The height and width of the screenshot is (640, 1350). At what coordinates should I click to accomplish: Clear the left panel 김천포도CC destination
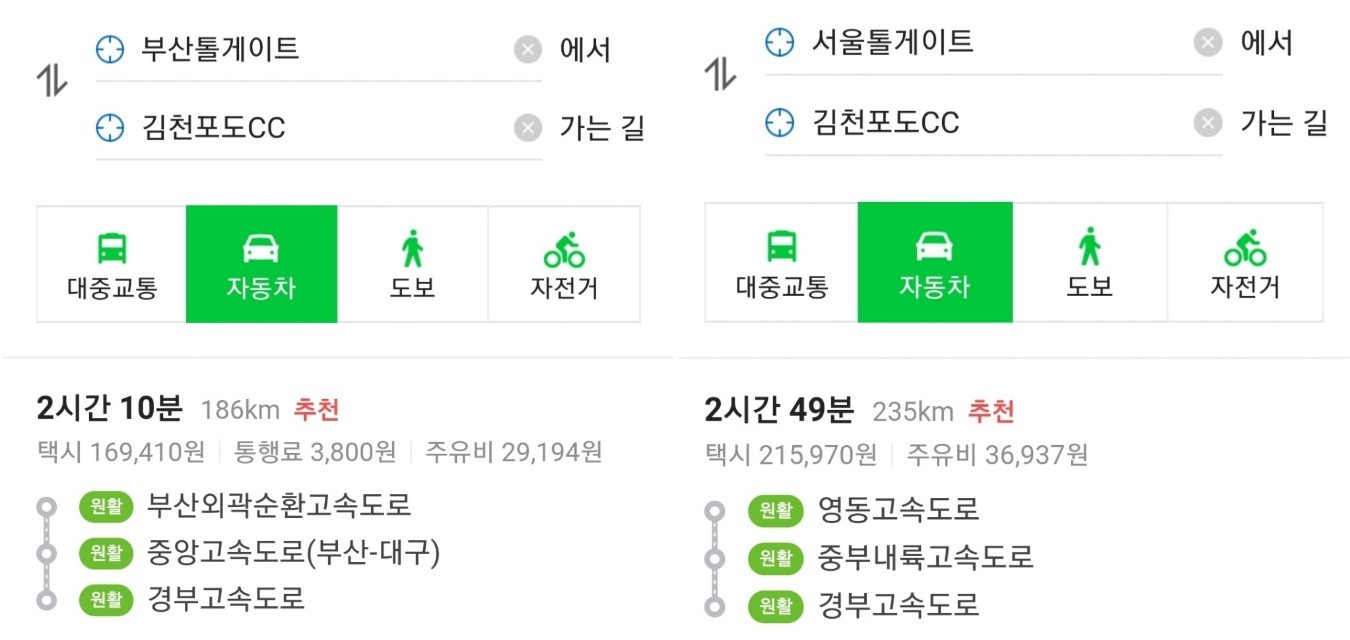click(x=528, y=128)
